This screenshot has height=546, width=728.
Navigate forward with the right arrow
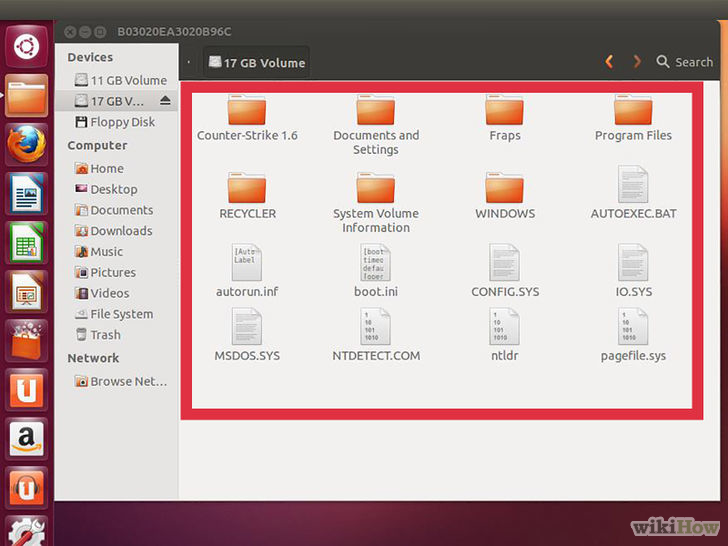[637, 62]
